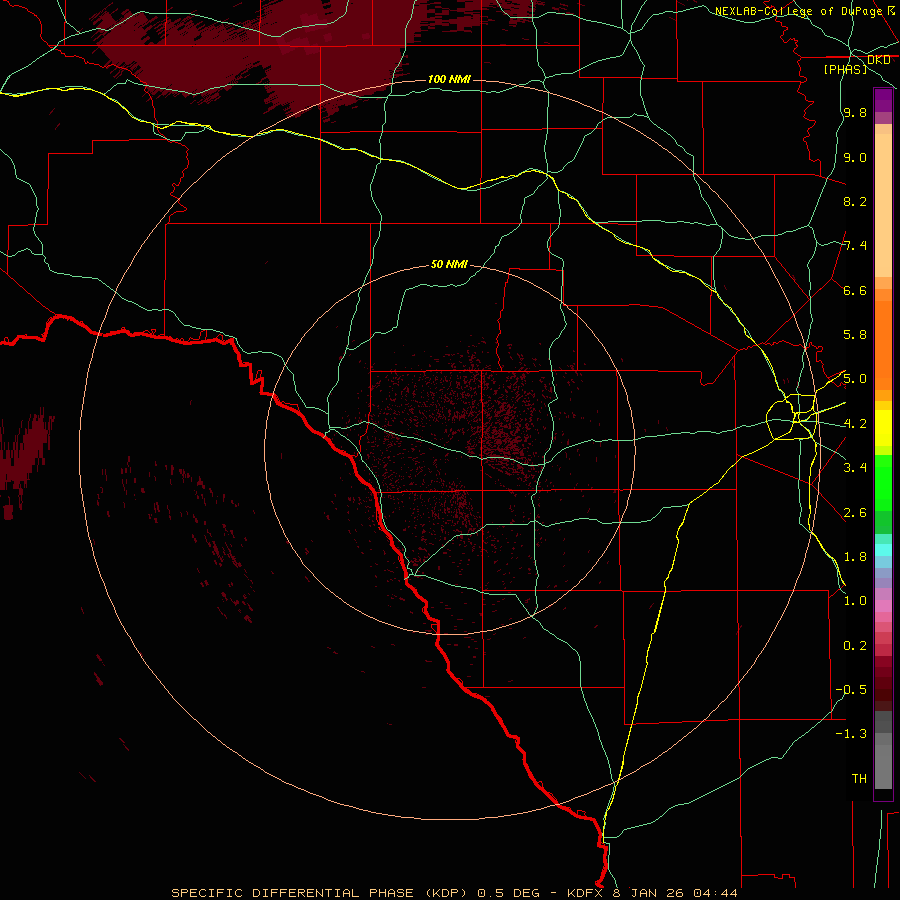Click the 9.8 scale value
900x900 pixels.
click(x=855, y=112)
